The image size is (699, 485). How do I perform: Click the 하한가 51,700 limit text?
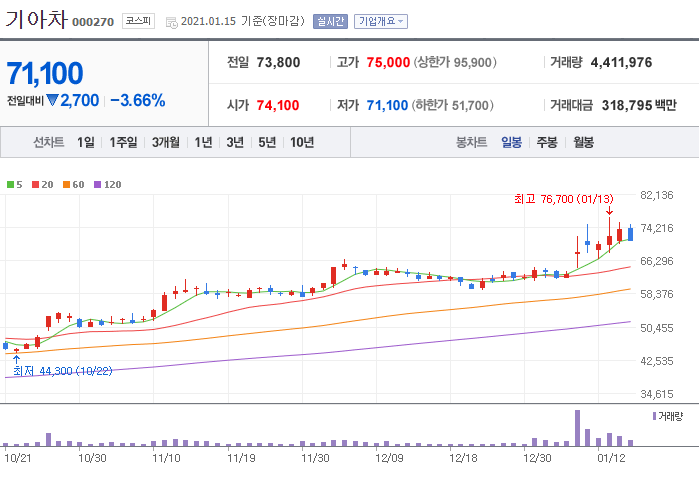tap(452, 105)
